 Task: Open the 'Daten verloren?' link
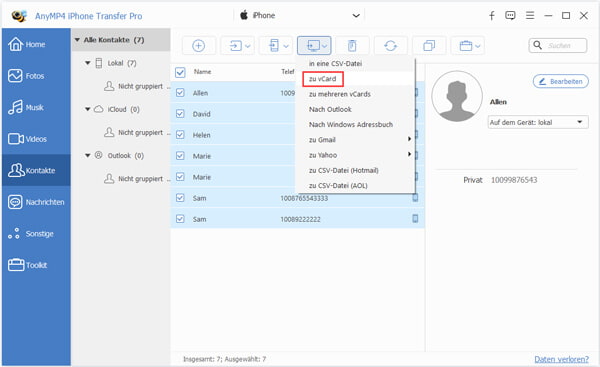click(x=561, y=359)
